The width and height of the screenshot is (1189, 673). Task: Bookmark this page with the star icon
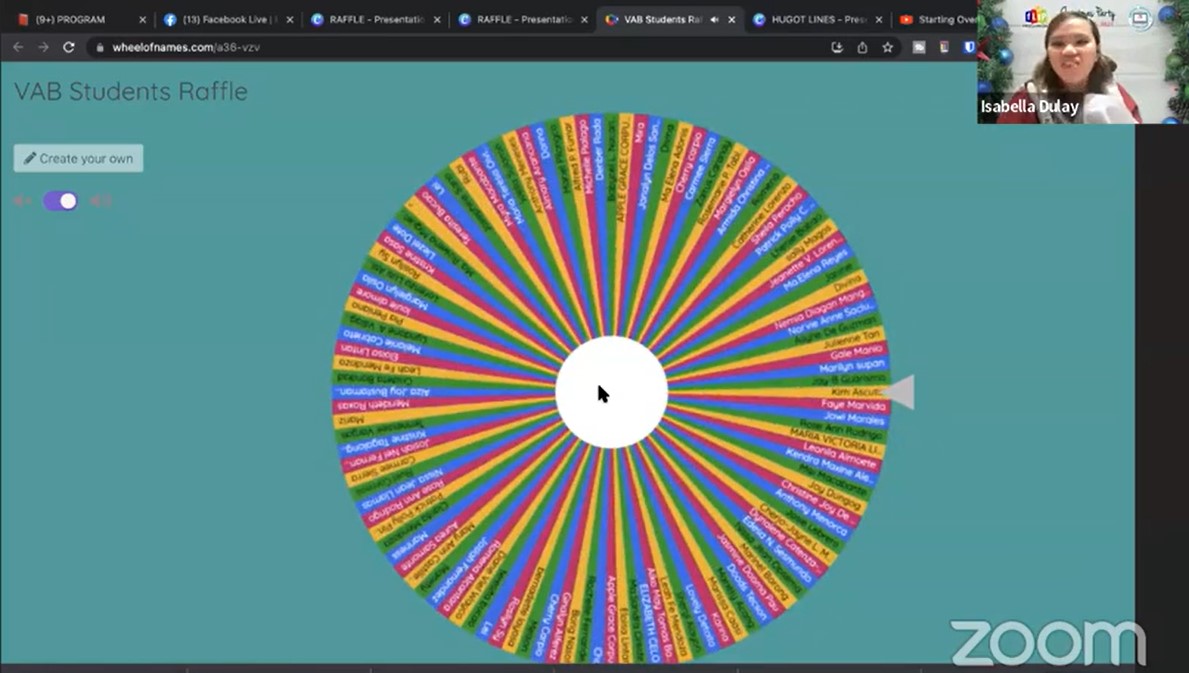pos(887,47)
